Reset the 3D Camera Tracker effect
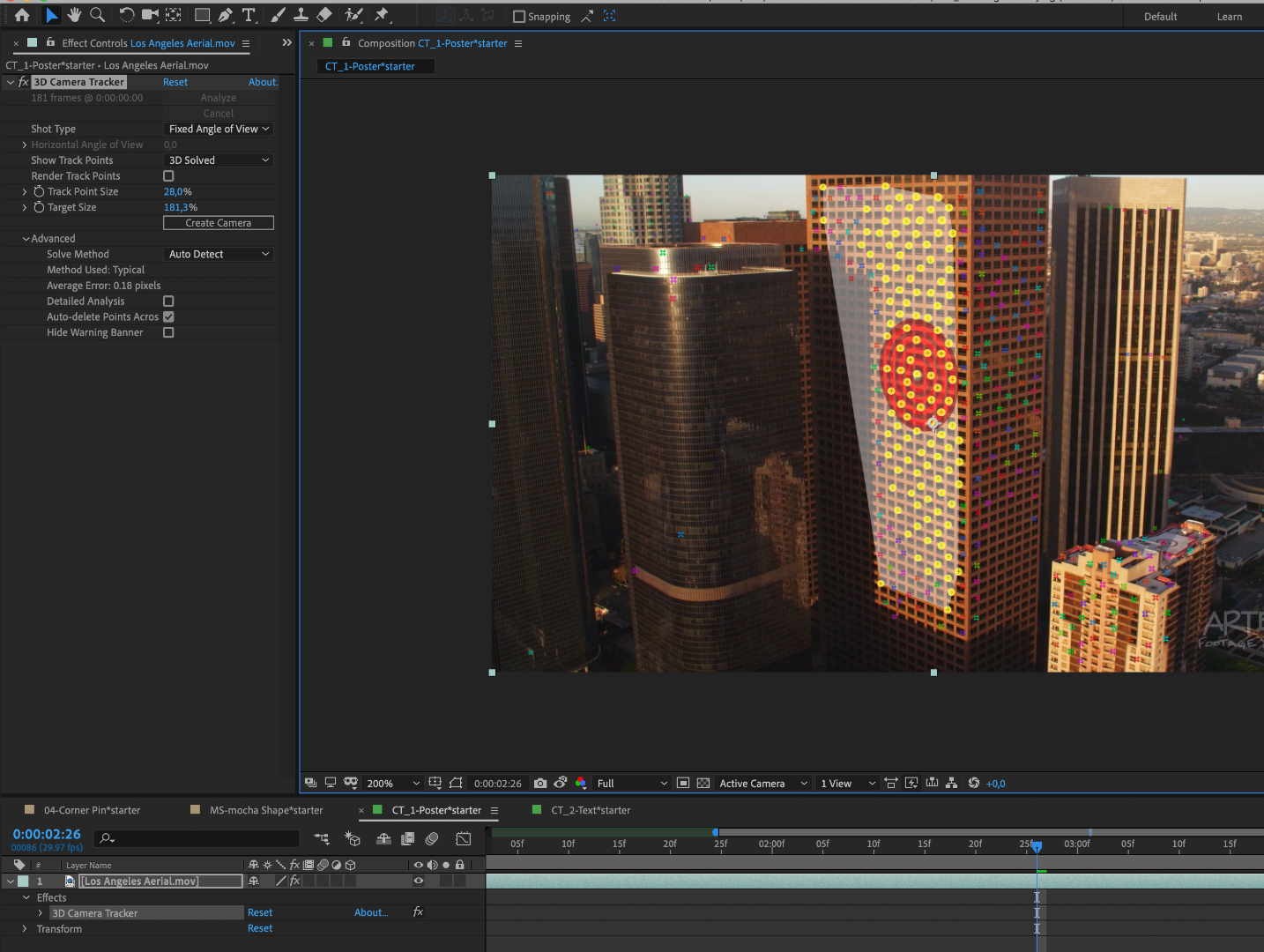The image size is (1264, 952). tap(175, 82)
